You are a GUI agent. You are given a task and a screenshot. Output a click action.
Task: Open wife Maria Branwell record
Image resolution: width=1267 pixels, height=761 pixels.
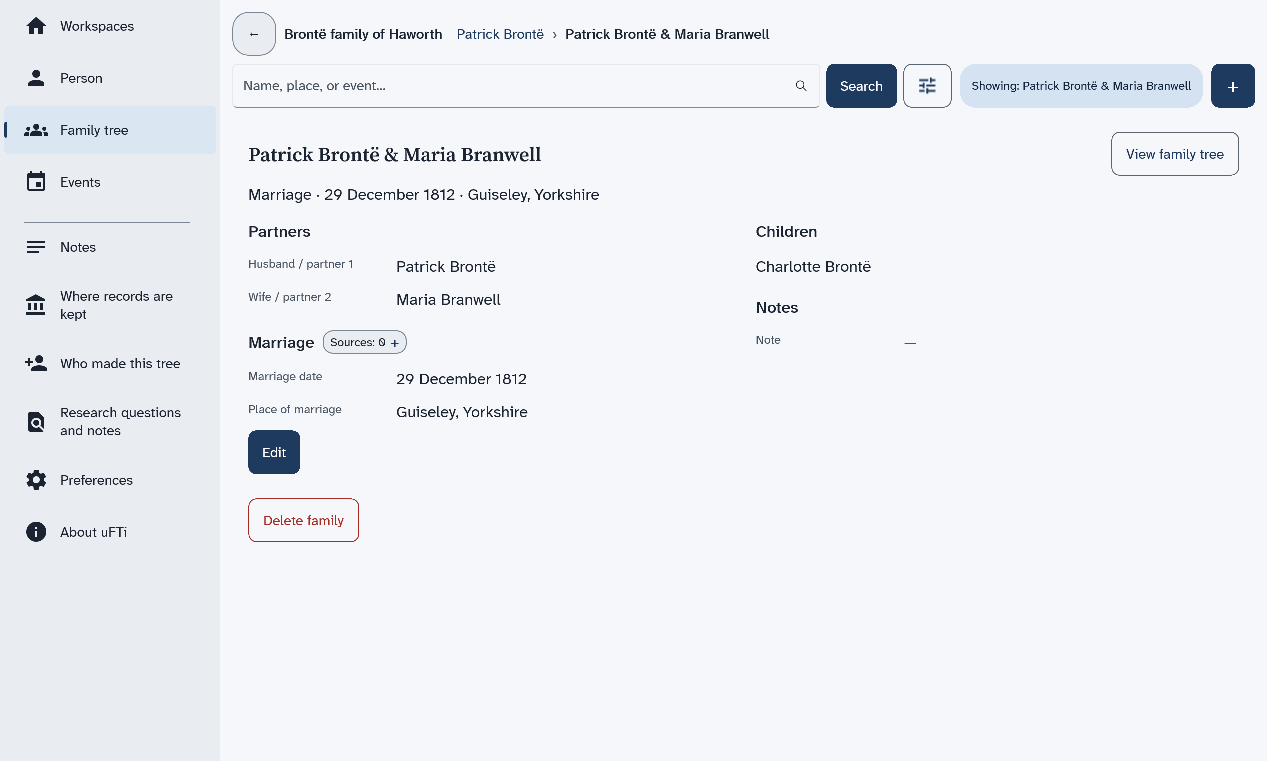pos(448,300)
